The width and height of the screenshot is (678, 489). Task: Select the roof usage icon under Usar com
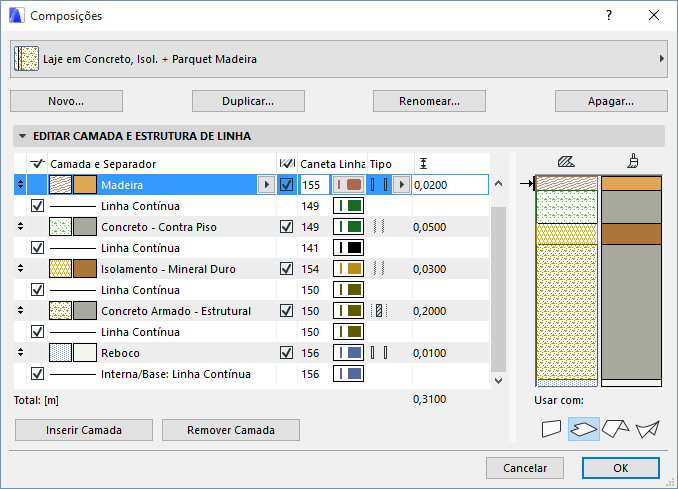(615, 429)
